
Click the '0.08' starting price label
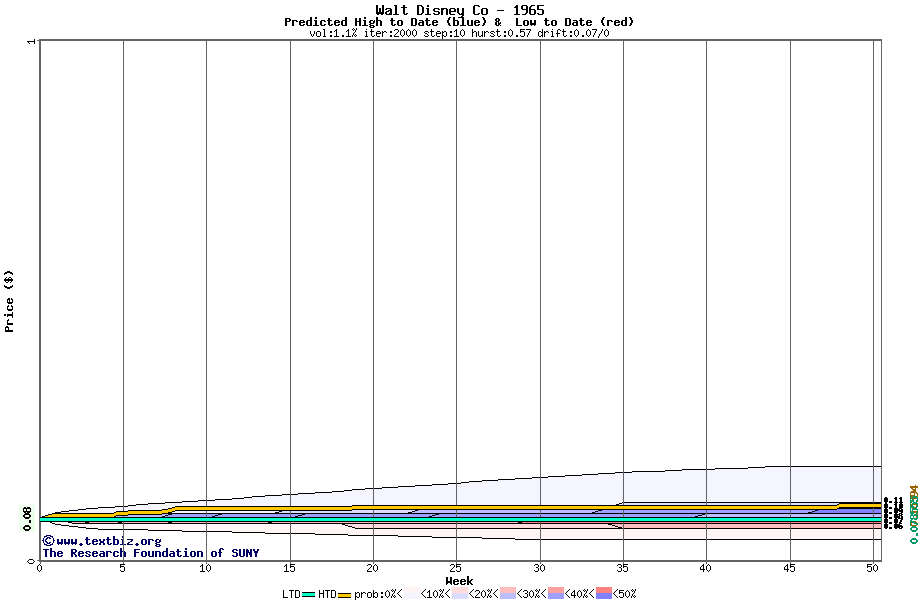coord(27,519)
